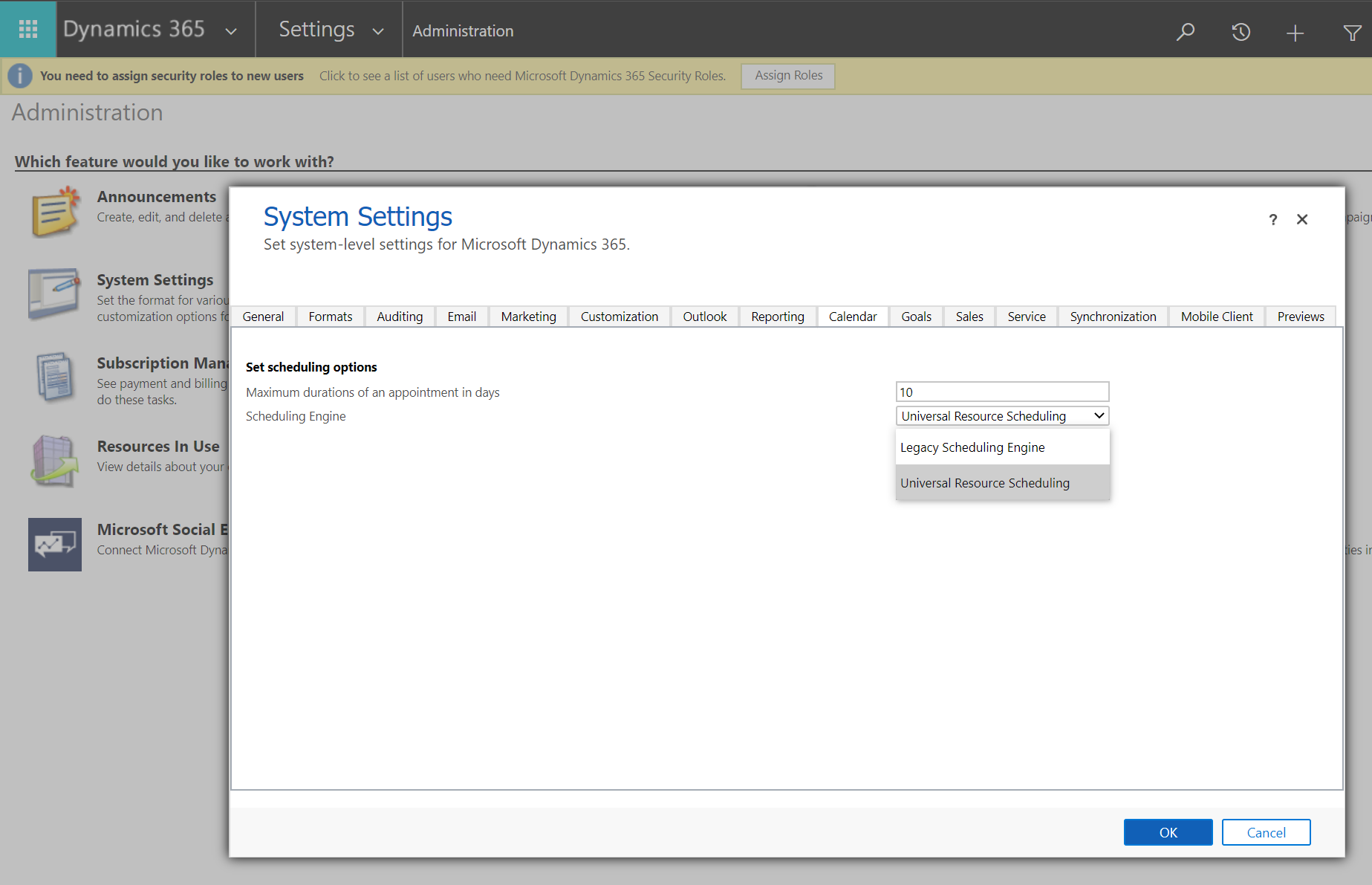The image size is (1372, 885).
Task: Open recent items history icon
Action: tap(1241, 32)
